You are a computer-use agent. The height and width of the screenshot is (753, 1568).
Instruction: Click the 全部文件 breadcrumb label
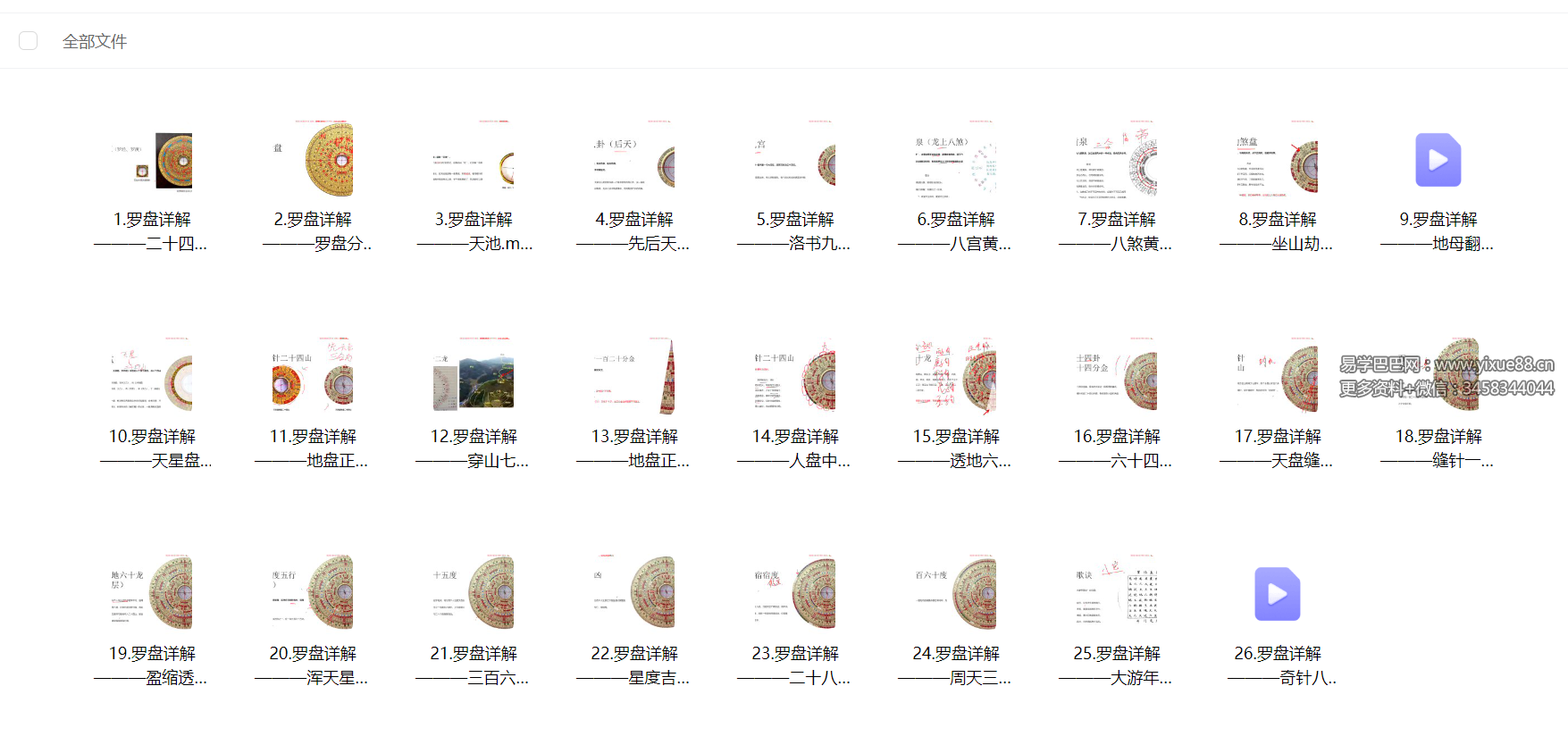pos(95,42)
